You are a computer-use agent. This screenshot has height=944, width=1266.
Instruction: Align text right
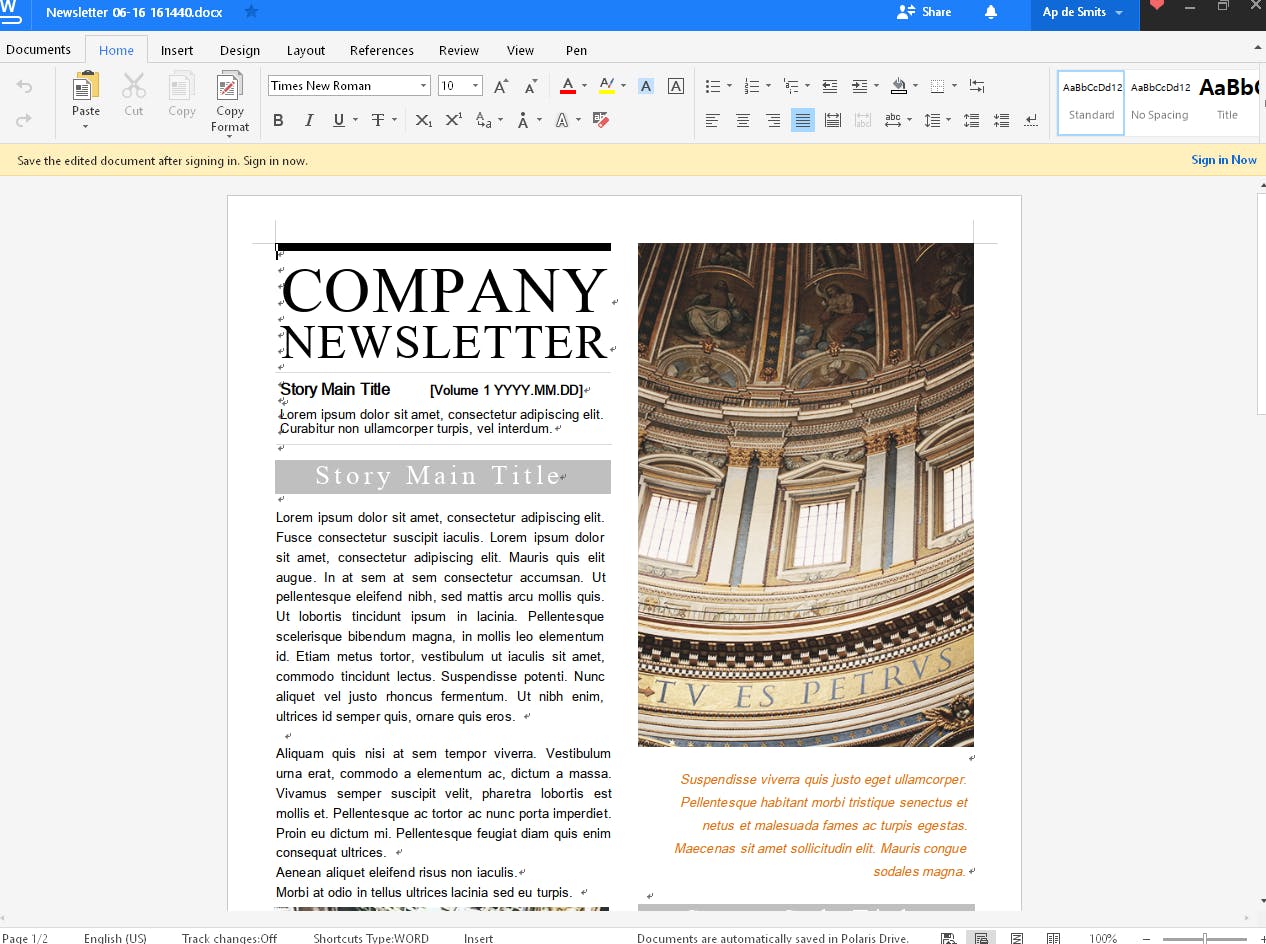click(x=773, y=120)
